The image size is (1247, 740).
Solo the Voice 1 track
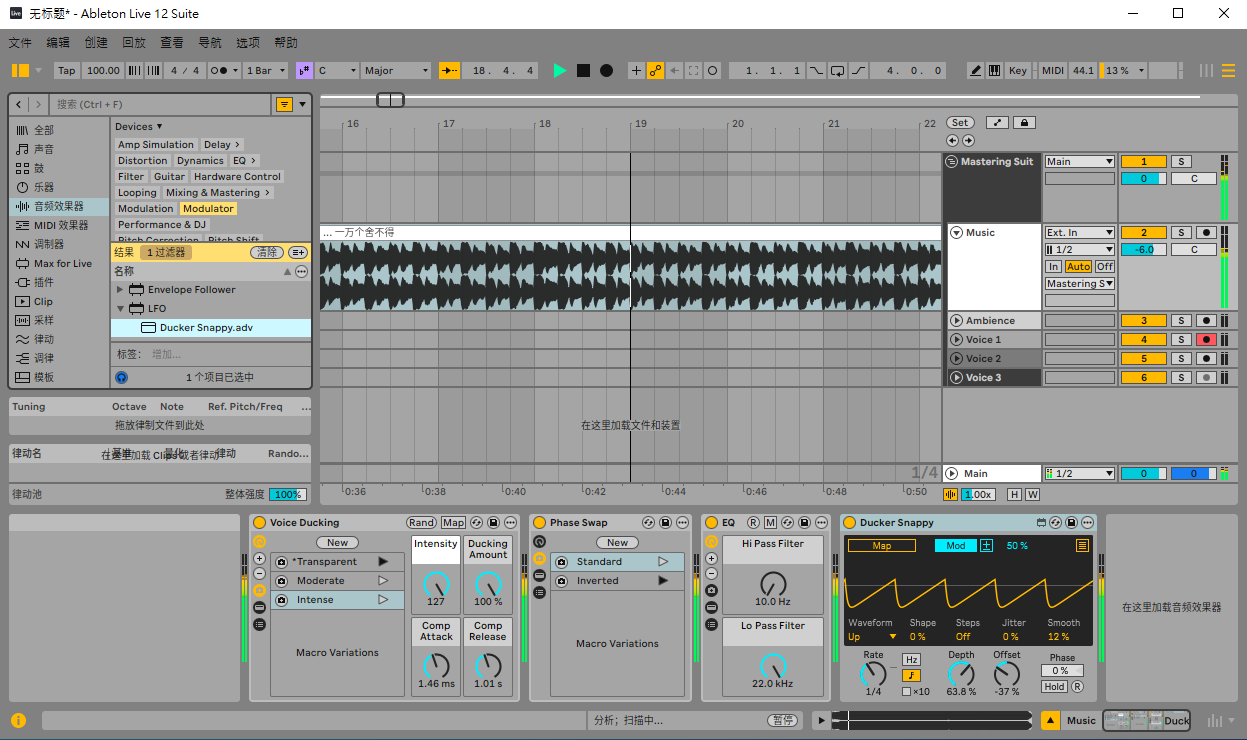pos(1182,340)
